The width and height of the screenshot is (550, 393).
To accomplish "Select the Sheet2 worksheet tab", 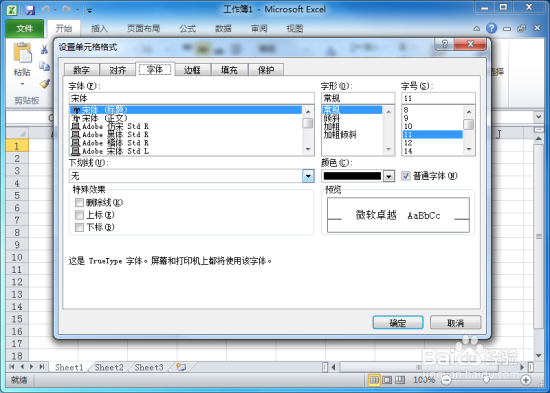I will (109, 367).
